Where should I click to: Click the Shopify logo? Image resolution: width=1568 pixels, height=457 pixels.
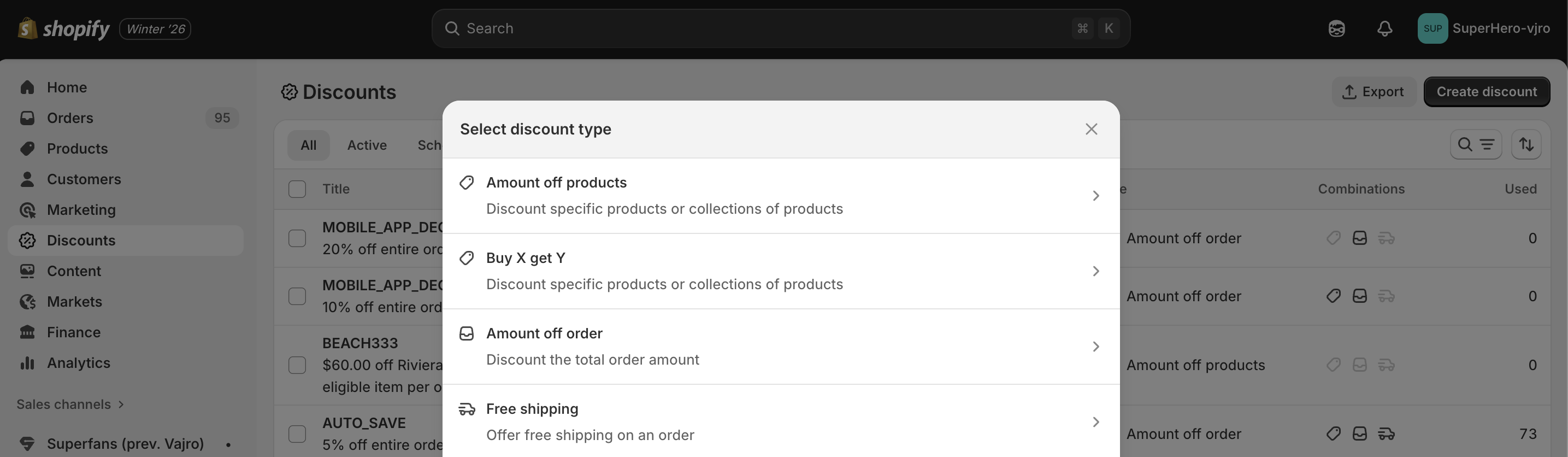click(64, 28)
